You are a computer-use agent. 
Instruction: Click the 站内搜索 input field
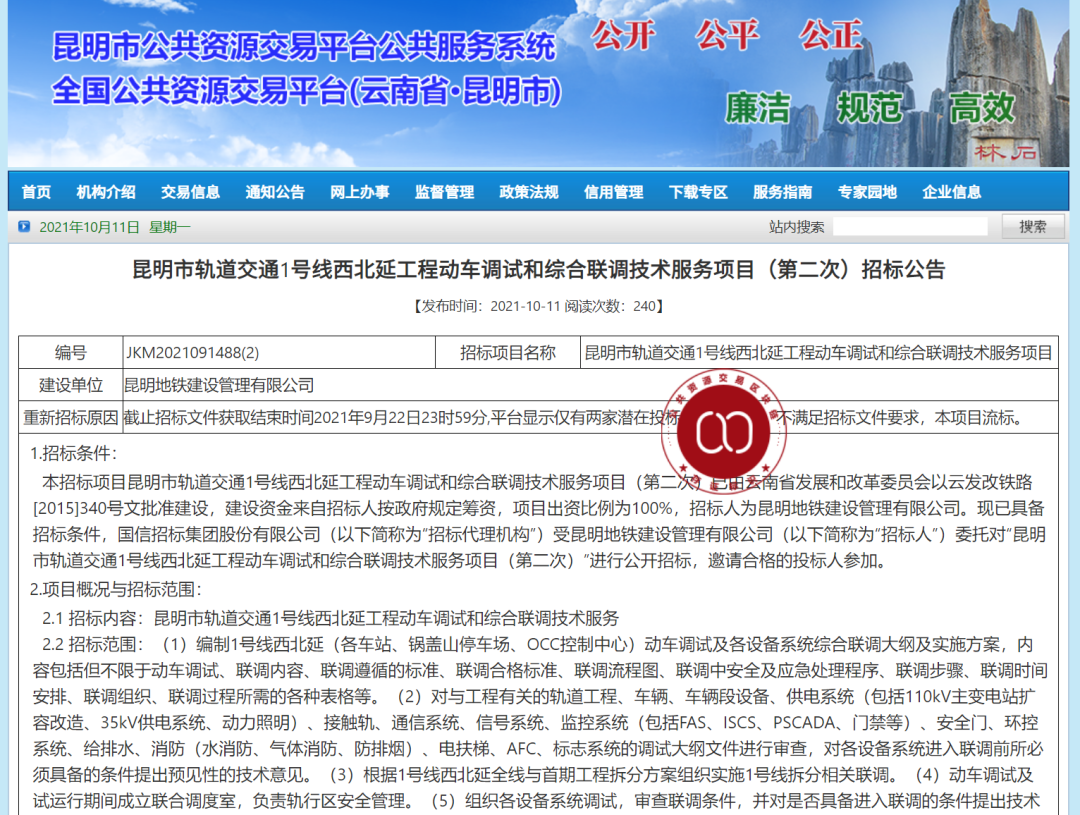[910, 227]
